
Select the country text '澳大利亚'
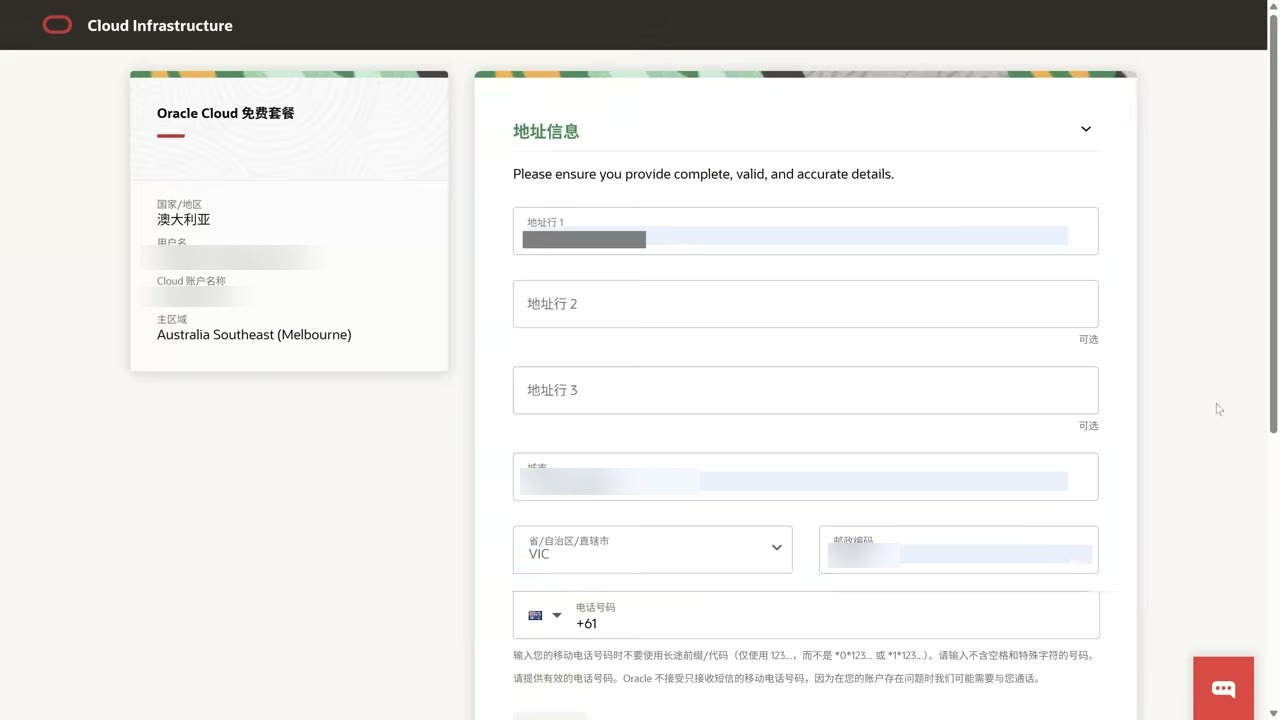[184, 219]
